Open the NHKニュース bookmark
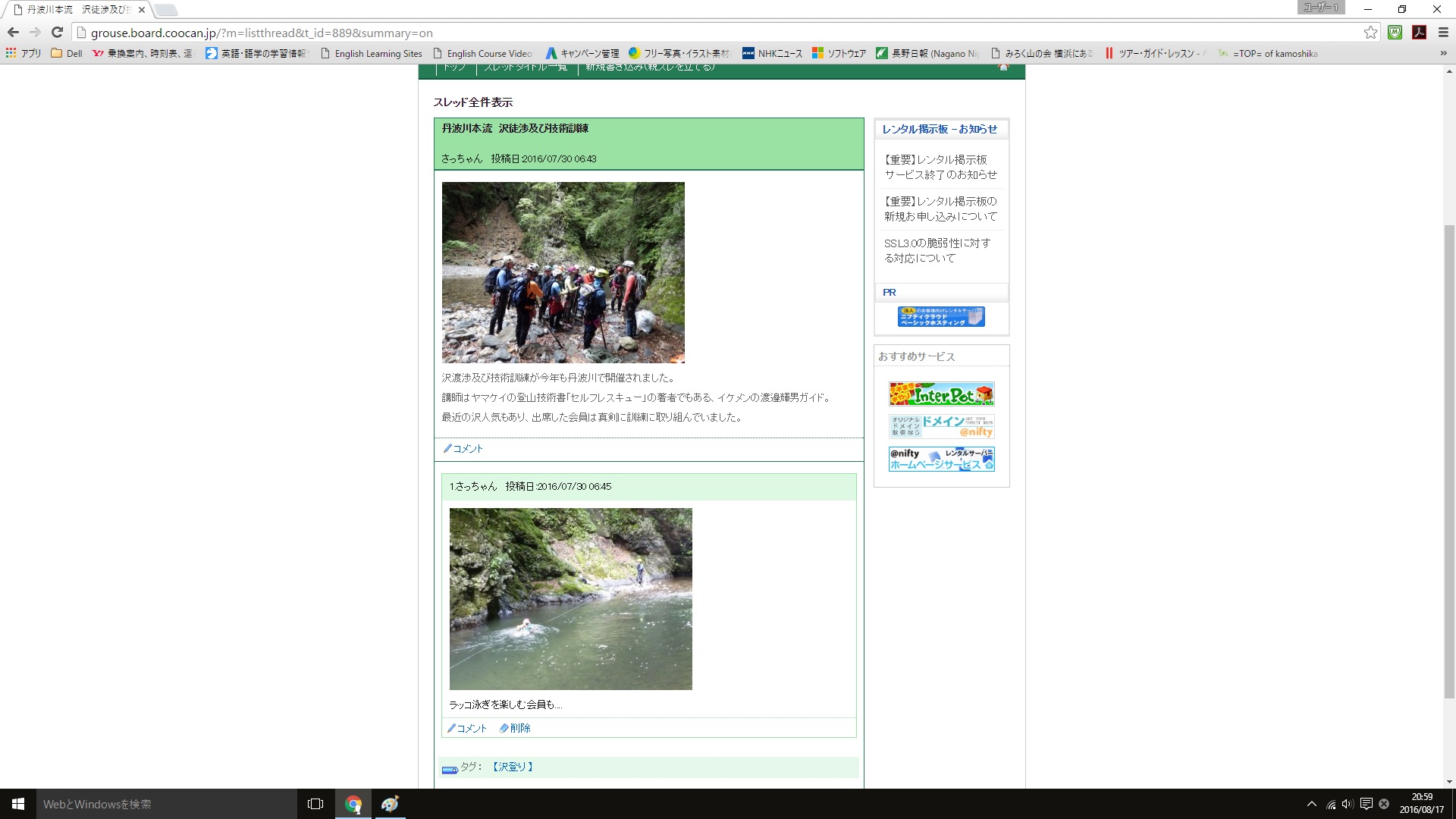1456x819 pixels. [772, 53]
